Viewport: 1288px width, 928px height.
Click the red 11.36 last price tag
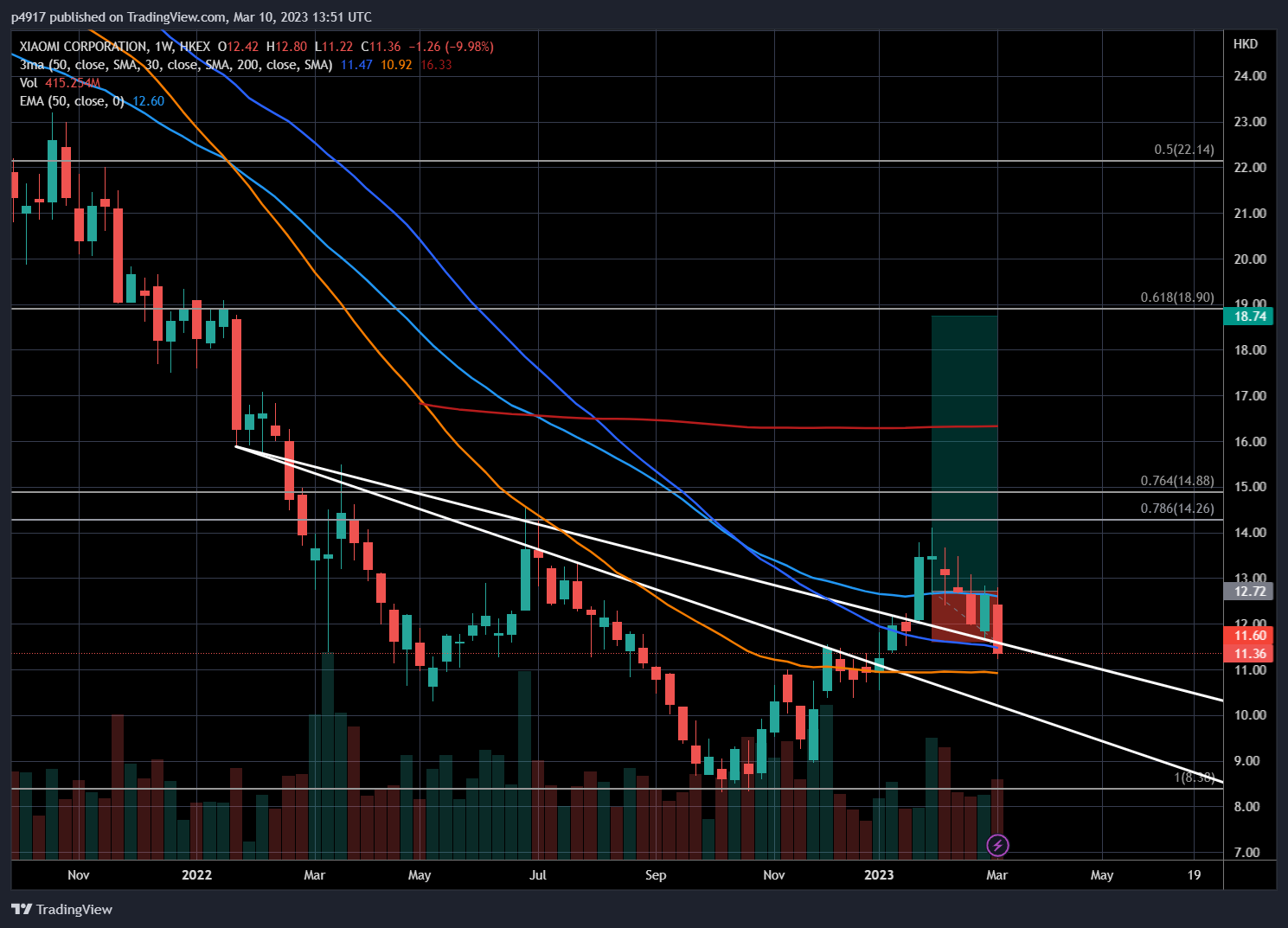point(1249,654)
